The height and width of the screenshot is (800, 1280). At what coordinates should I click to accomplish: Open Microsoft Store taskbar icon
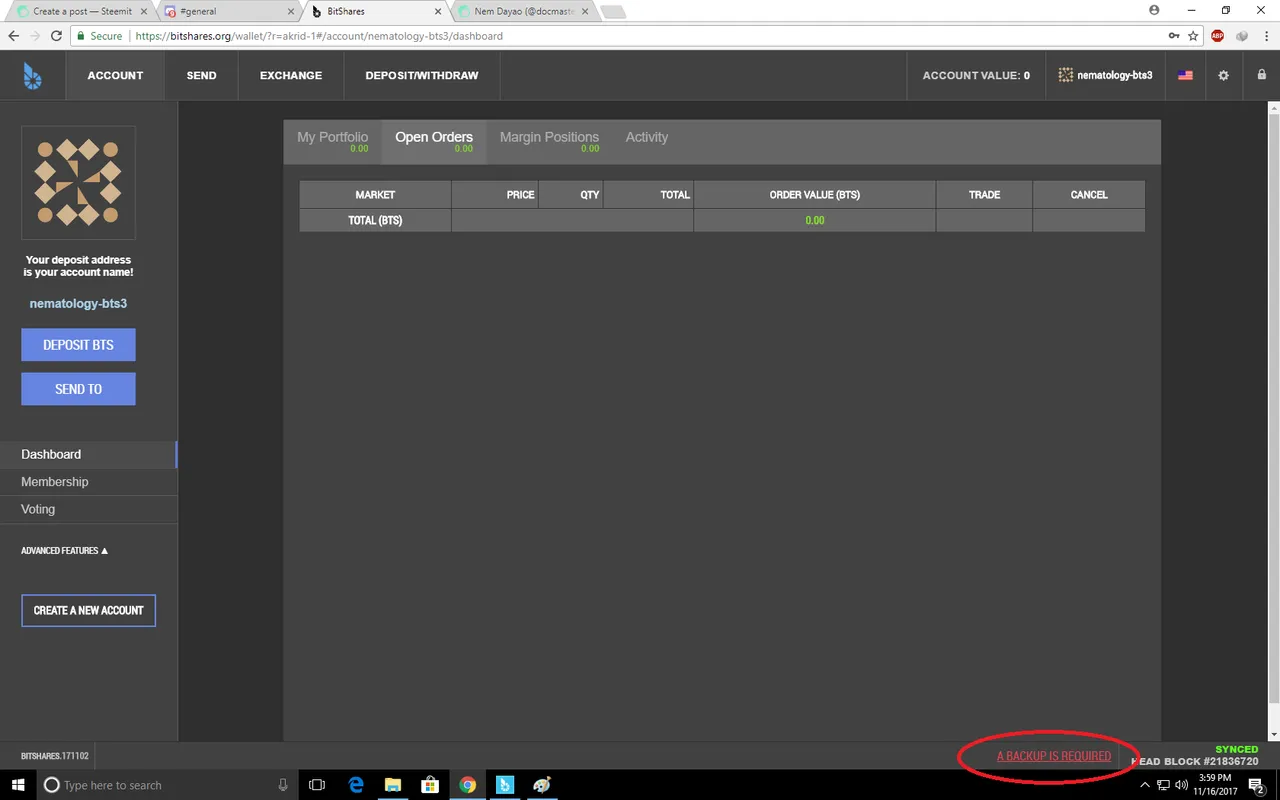pos(430,785)
